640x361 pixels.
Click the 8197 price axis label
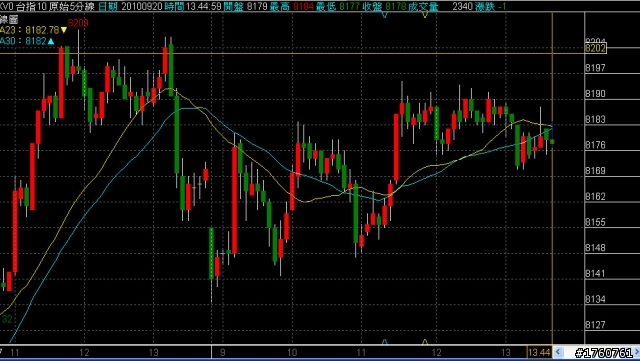(596, 68)
